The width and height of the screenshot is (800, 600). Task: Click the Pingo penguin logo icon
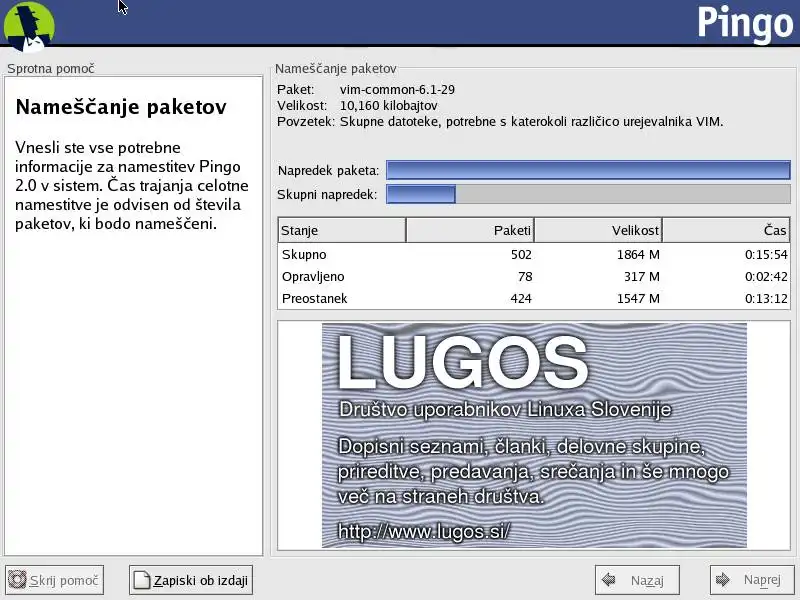(x=29, y=26)
